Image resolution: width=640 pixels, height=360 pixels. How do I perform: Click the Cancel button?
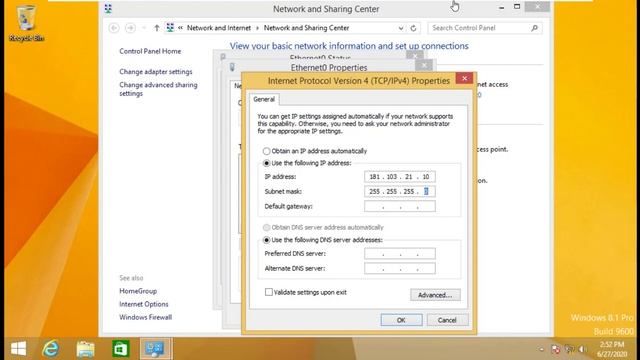447,320
